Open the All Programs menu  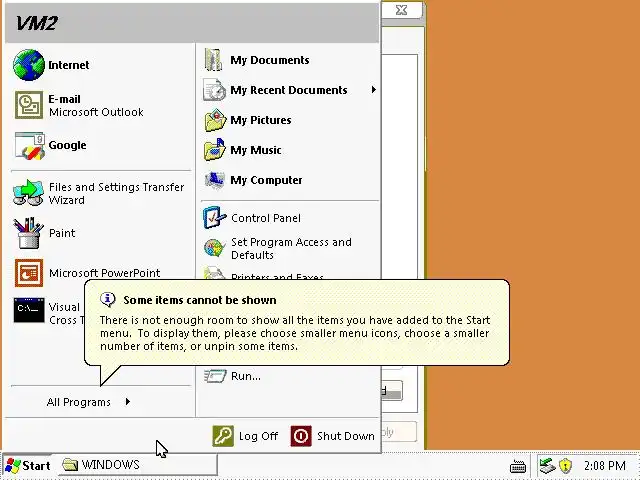(x=100, y=402)
